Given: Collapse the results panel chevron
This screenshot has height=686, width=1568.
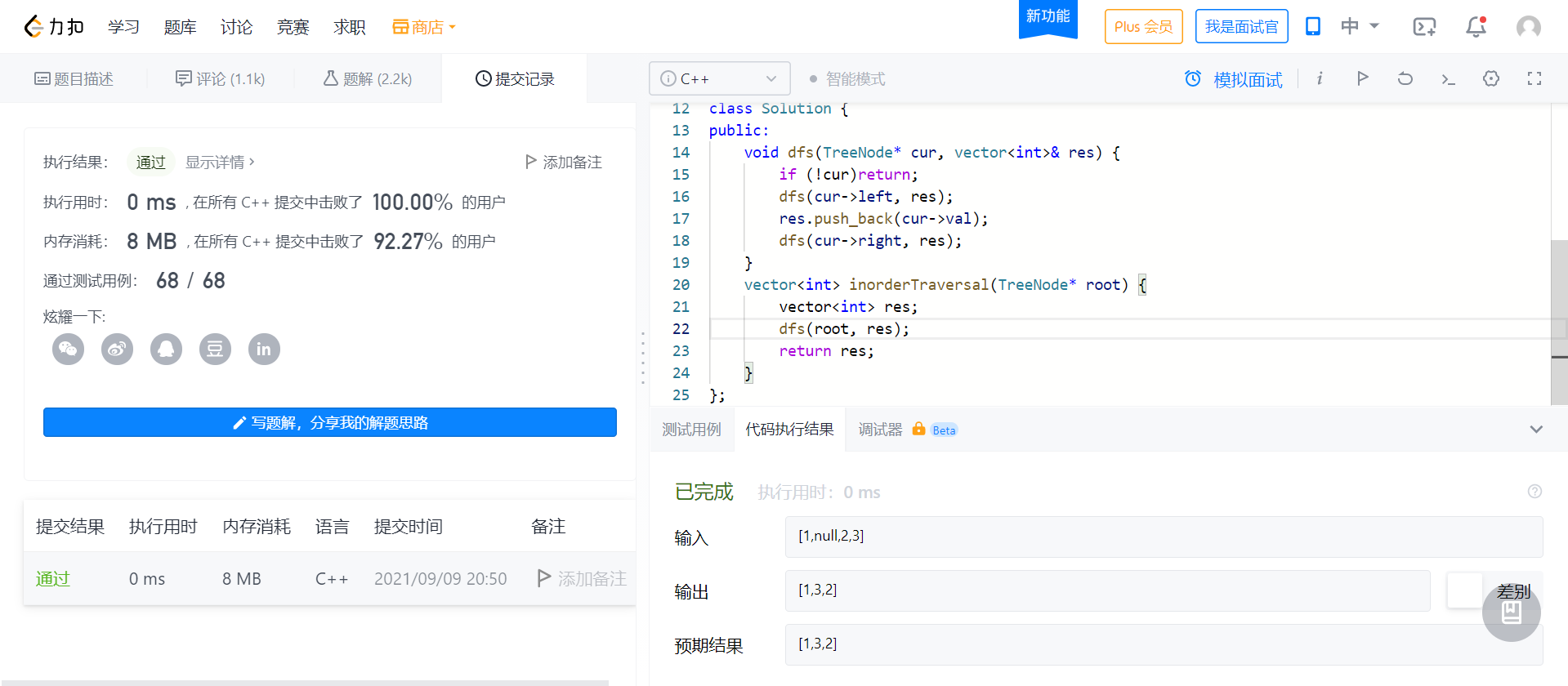Looking at the screenshot, I should [x=1536, y=429].
